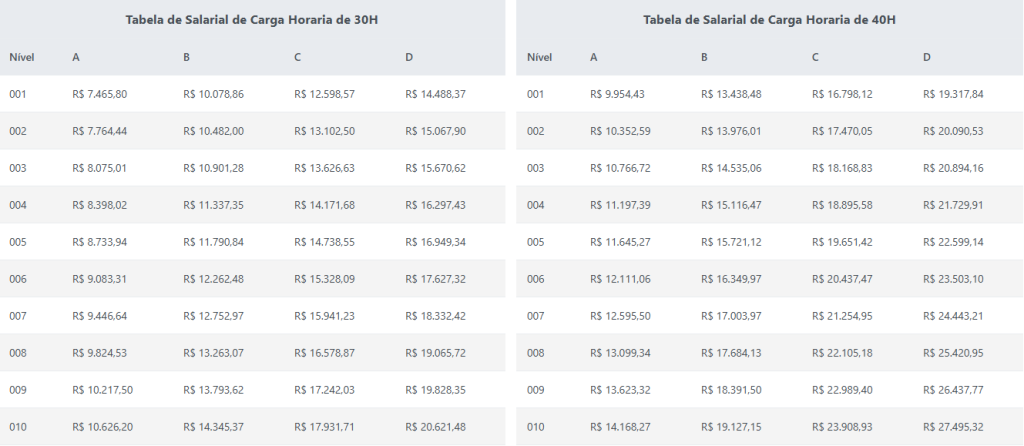
Task: Select level 008 in the 40H table
Action: [535, 353]
